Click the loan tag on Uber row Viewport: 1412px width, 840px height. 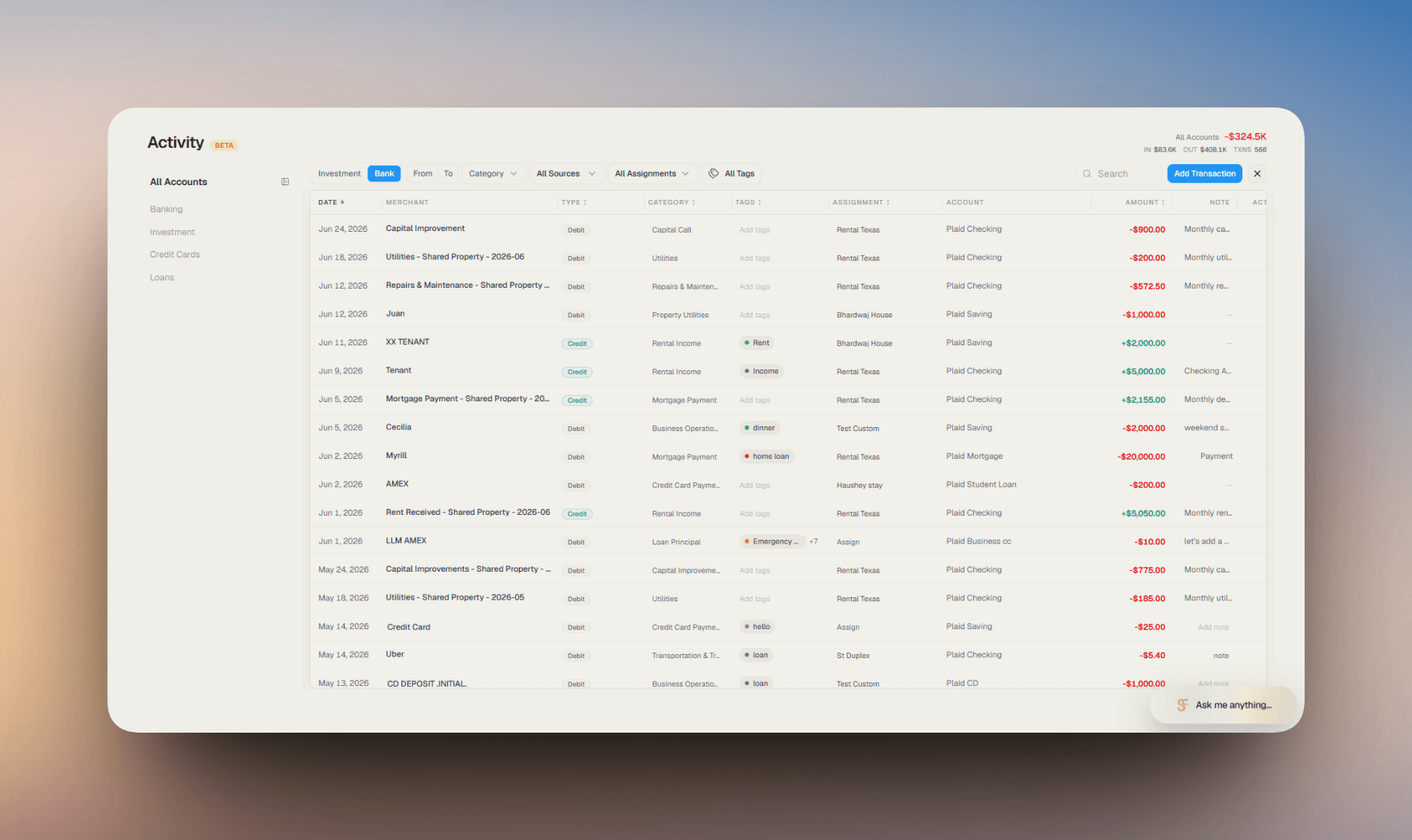point(756,655)
